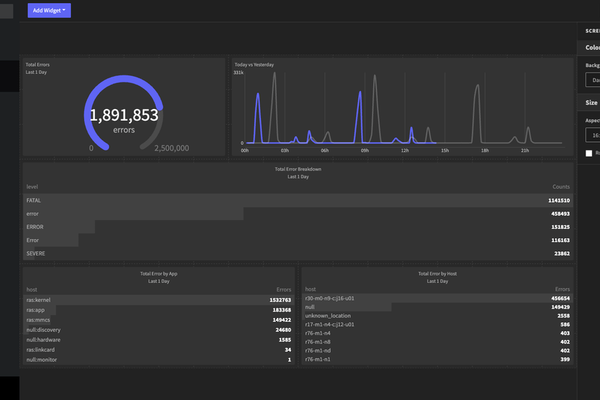The image size is (600, 400).
Task: Click the host error count 586
Action: [x=565, y=324]
